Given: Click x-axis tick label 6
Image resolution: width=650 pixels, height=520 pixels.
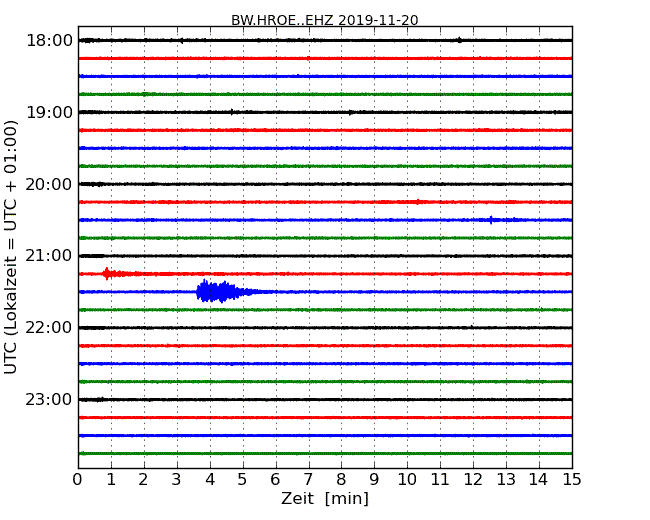Looking at the screenshot, I should (275, 479).
